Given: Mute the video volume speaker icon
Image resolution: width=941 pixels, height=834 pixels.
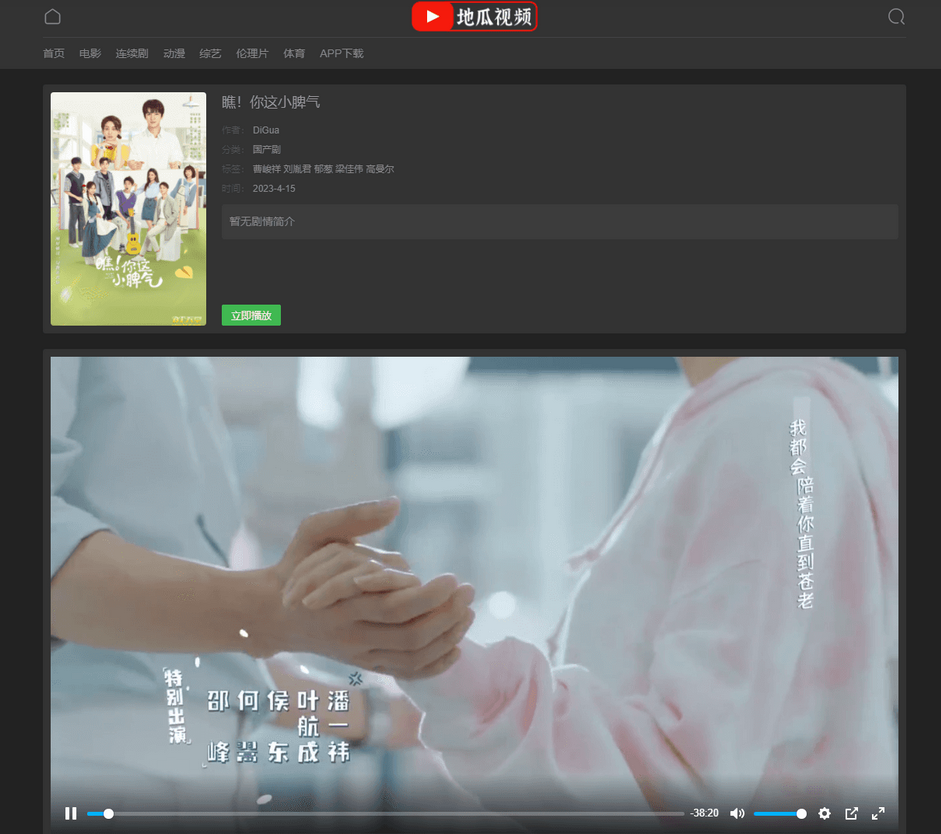Looking at the screenshot, I should coord(737,813).
